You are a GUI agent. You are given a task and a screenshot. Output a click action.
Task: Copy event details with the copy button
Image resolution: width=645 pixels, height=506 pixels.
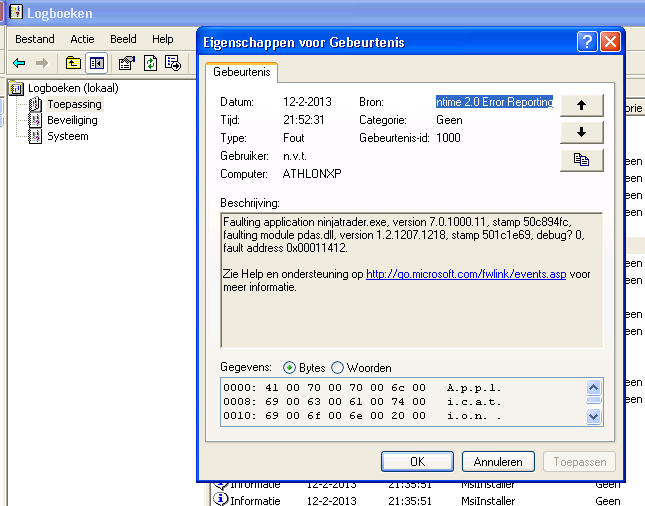click(x=582, y=160)
